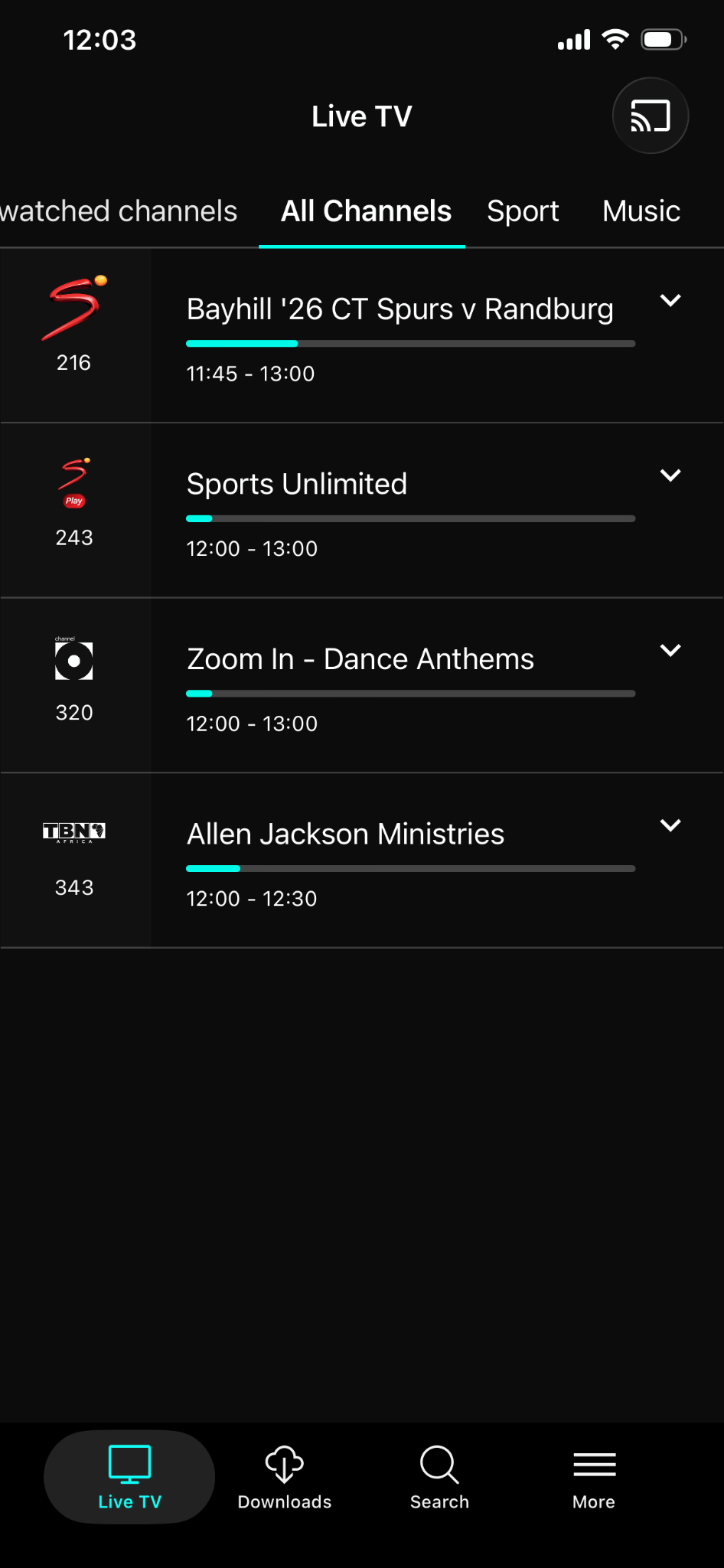Switch to the Sport tab
The width and height of the screenshot is (724, 1568).
523,211
